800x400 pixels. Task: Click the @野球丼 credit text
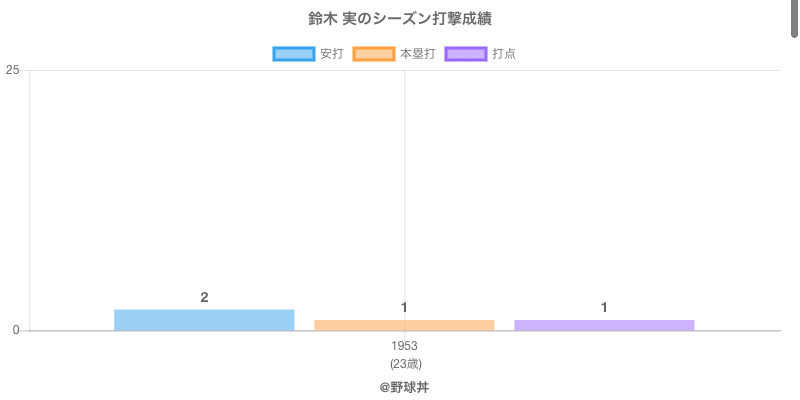pos(404,386)
